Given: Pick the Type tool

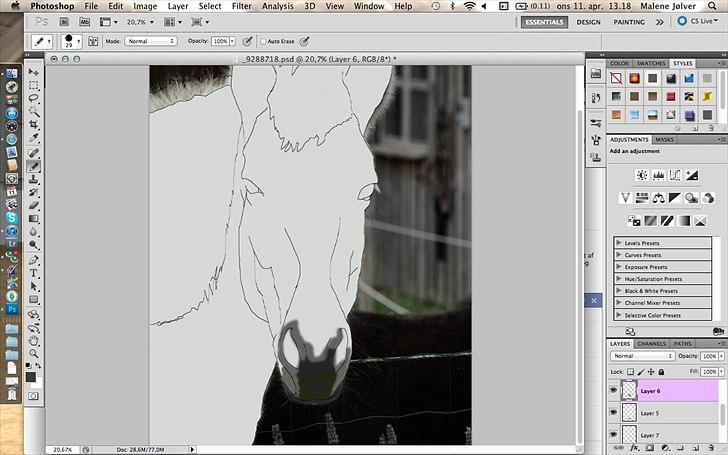Looking at the screenshot, I should coord(34,272).
